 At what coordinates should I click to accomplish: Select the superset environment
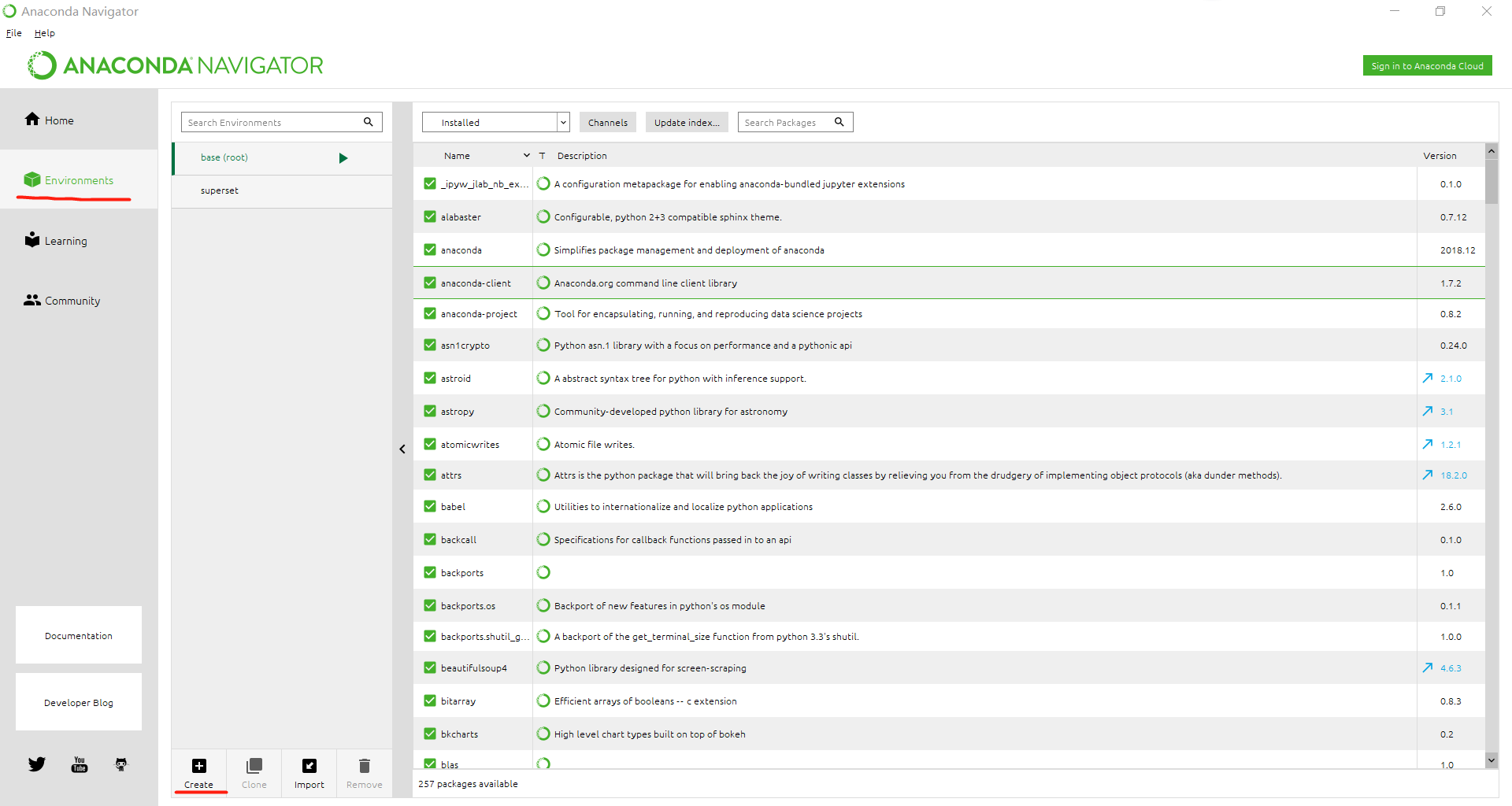(282, 191)
